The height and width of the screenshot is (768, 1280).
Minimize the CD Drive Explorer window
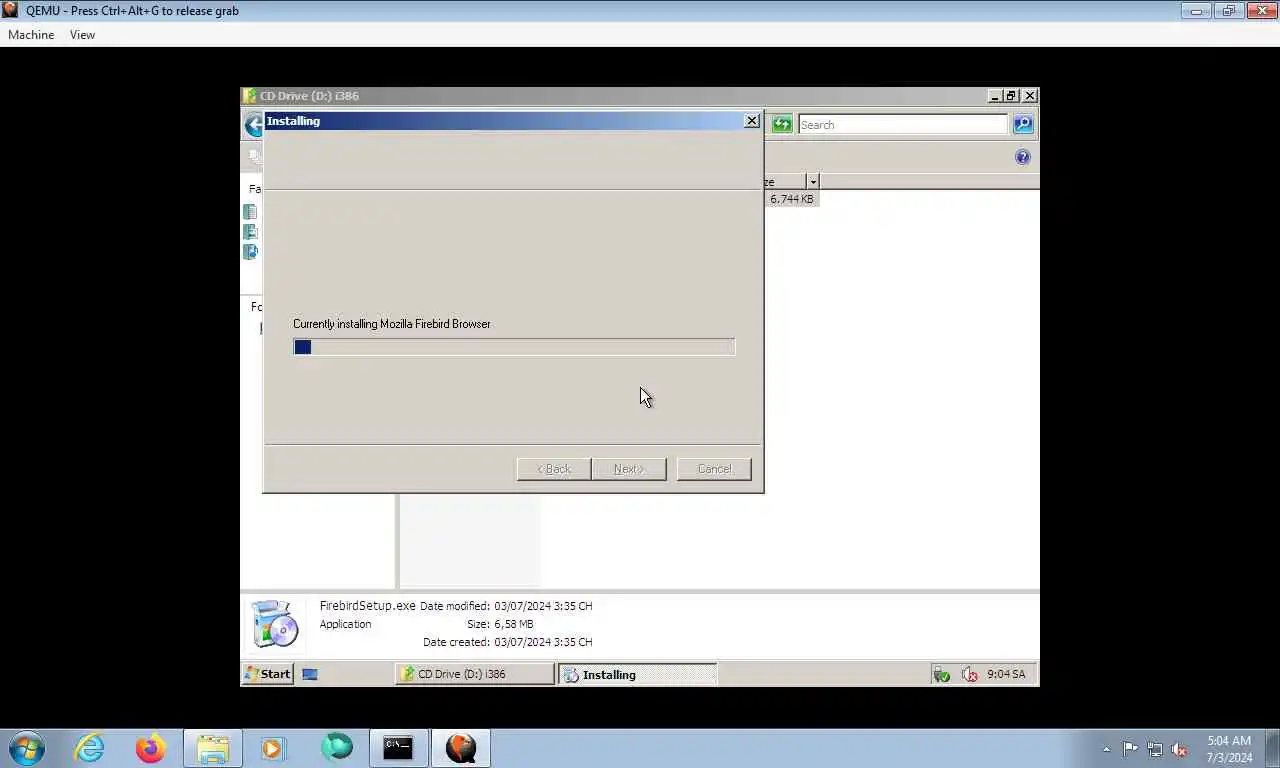click(995, 96)
